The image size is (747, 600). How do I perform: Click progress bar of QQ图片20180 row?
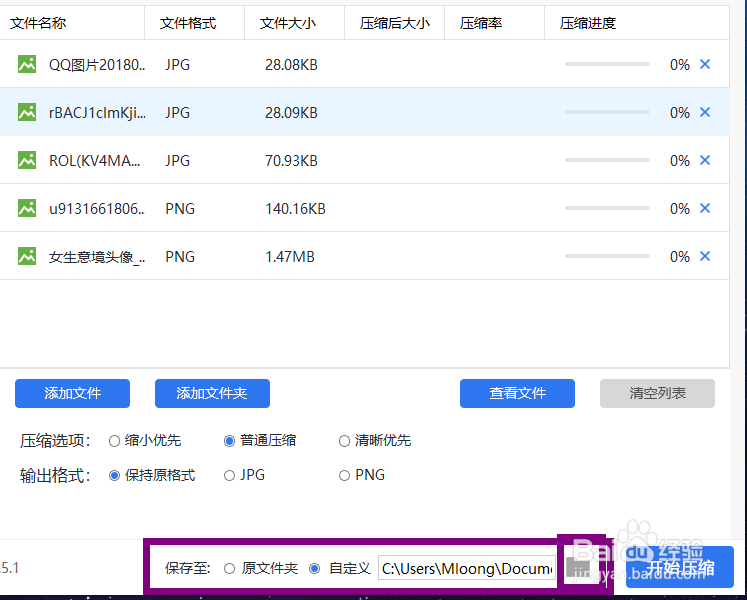click(x=607, y=64)
